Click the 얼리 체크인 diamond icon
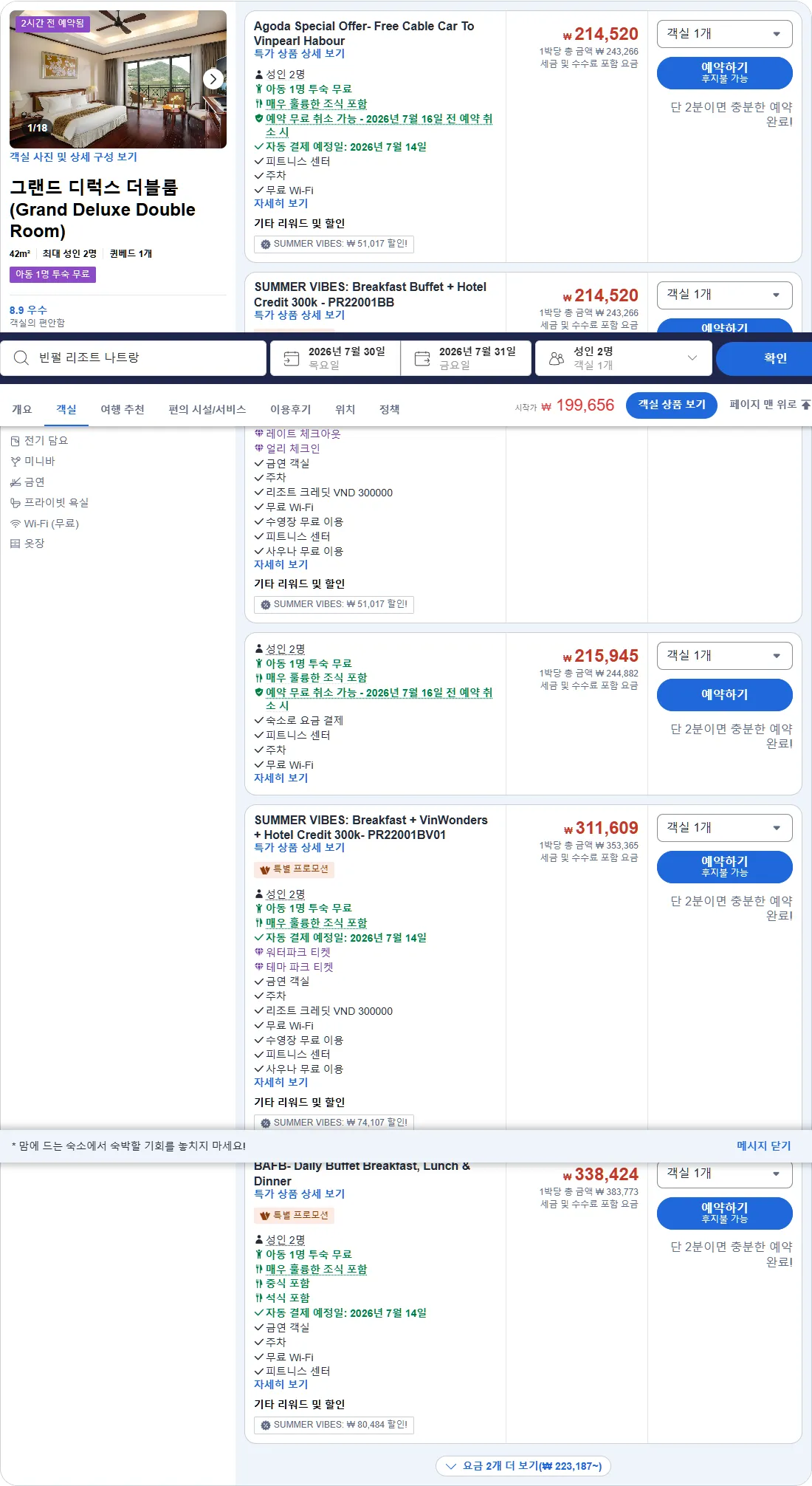This screenshot has height=1486, width=812. 259,448
